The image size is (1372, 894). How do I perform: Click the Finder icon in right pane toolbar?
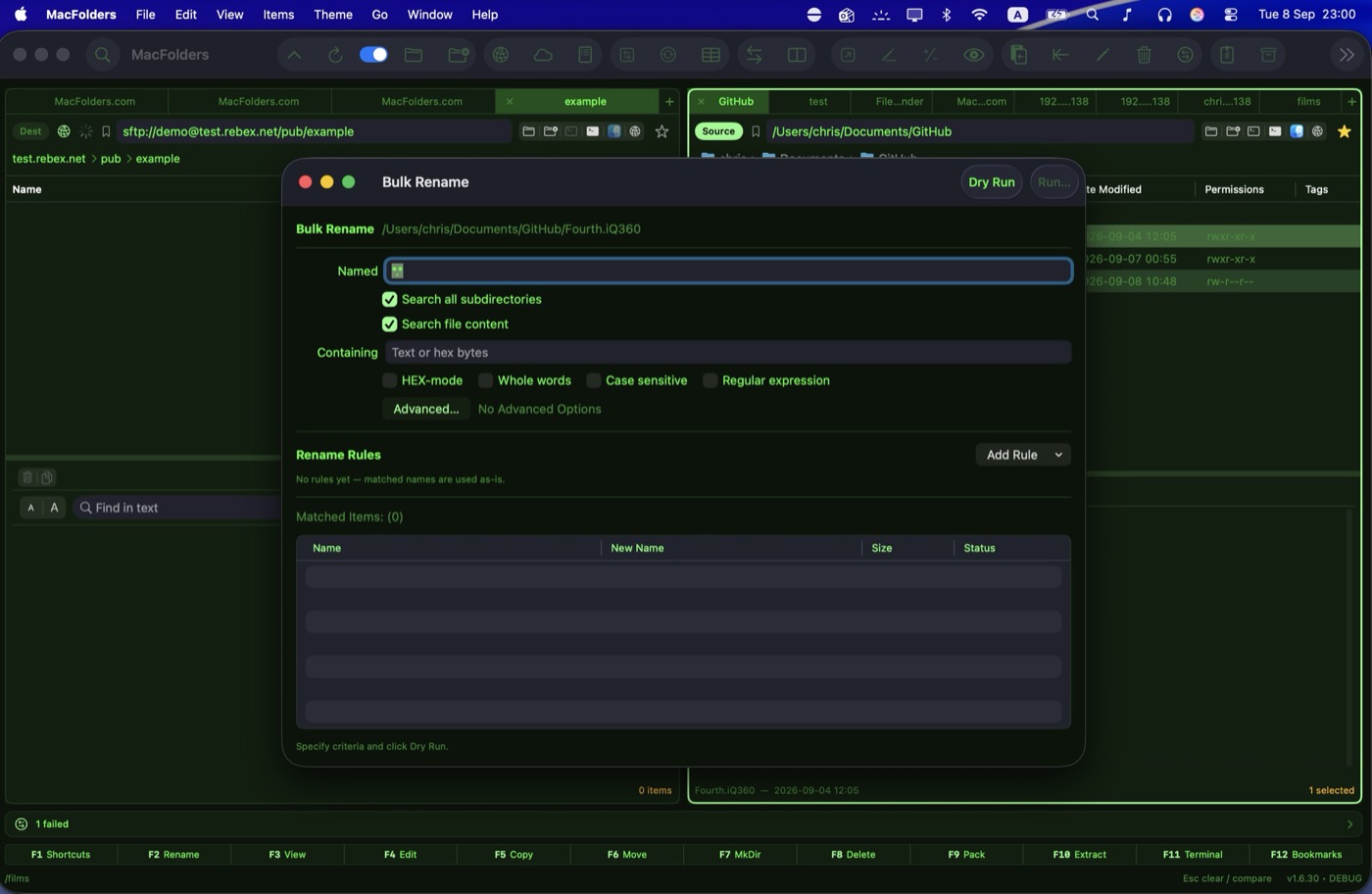coord(1297,131)
